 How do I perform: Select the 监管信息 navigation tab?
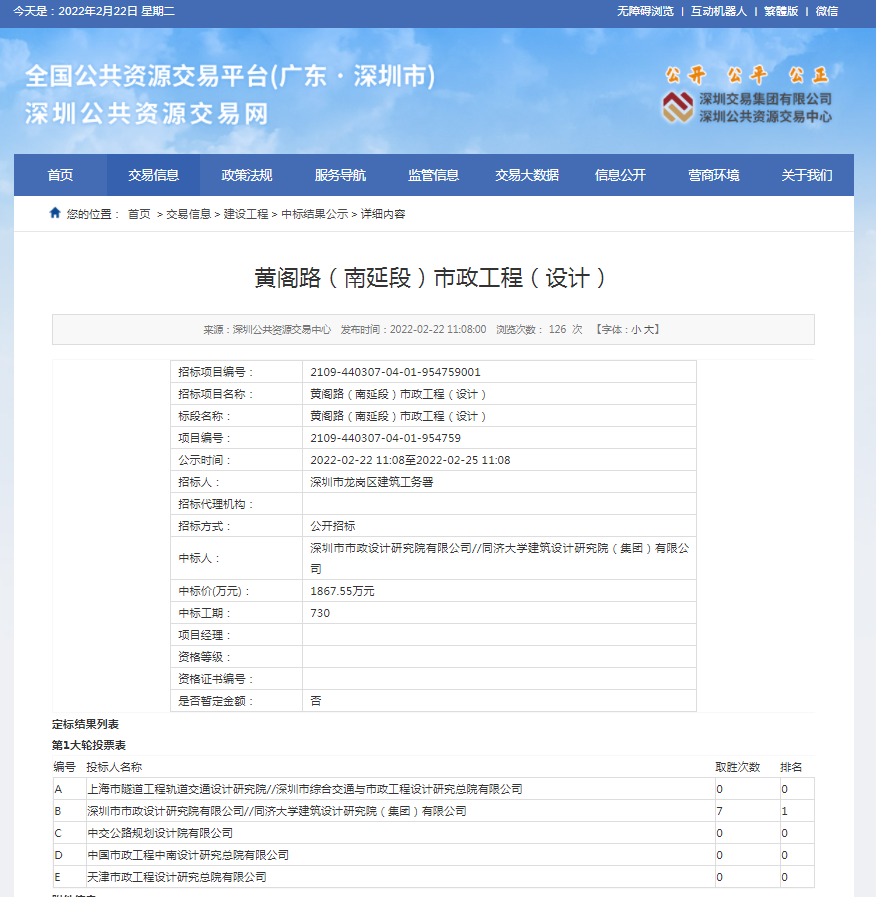433,175
